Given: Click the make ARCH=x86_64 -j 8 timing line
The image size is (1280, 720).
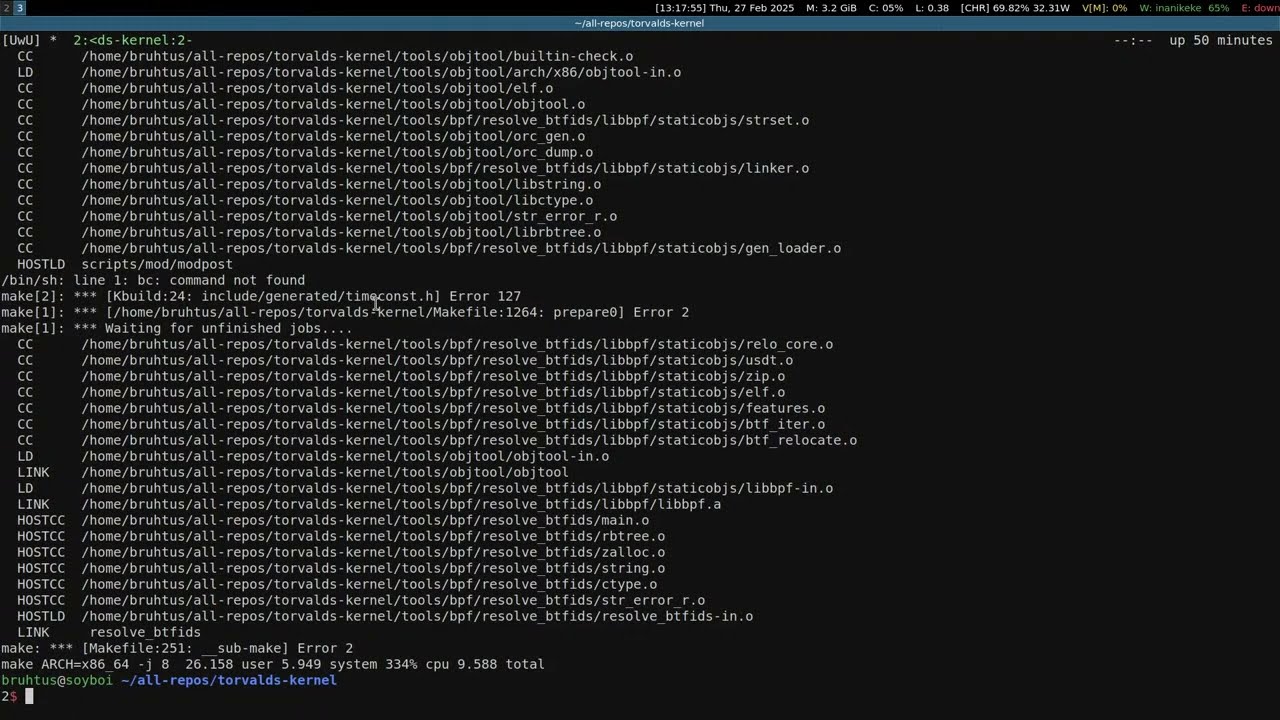Looking at the screenshot, I should point(273,664).
